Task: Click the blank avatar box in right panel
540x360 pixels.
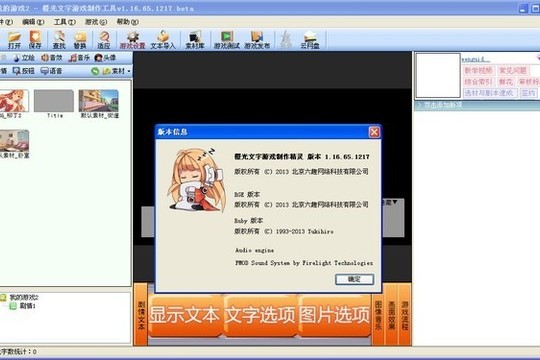Action: 438,75
